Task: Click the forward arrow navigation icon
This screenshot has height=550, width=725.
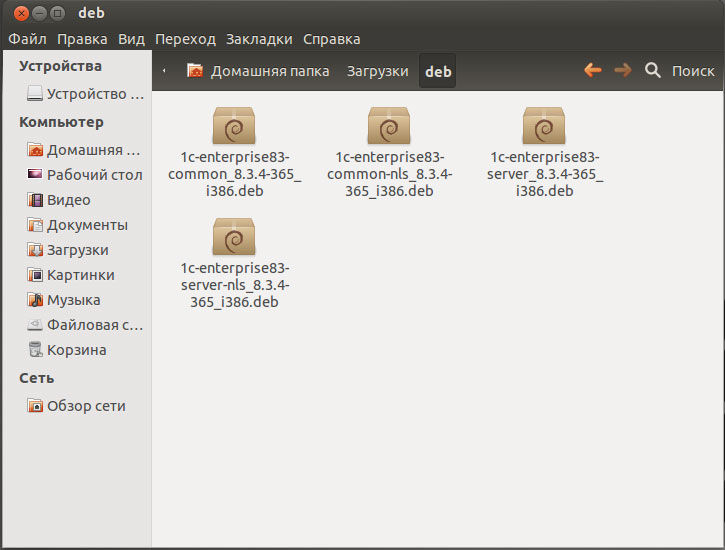Action: coord(623,70)
